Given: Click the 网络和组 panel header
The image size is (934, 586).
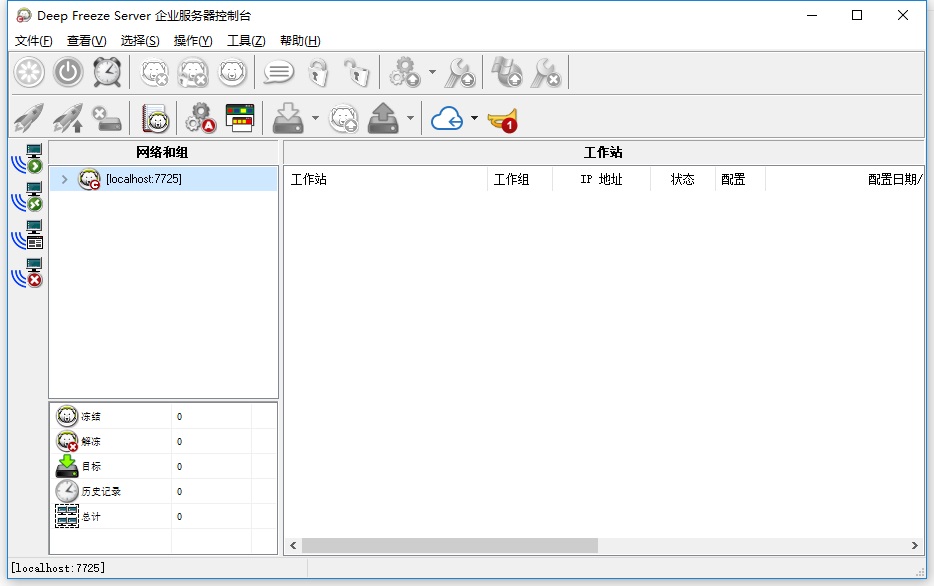Looking at the screenshot, I should point(163,152).
